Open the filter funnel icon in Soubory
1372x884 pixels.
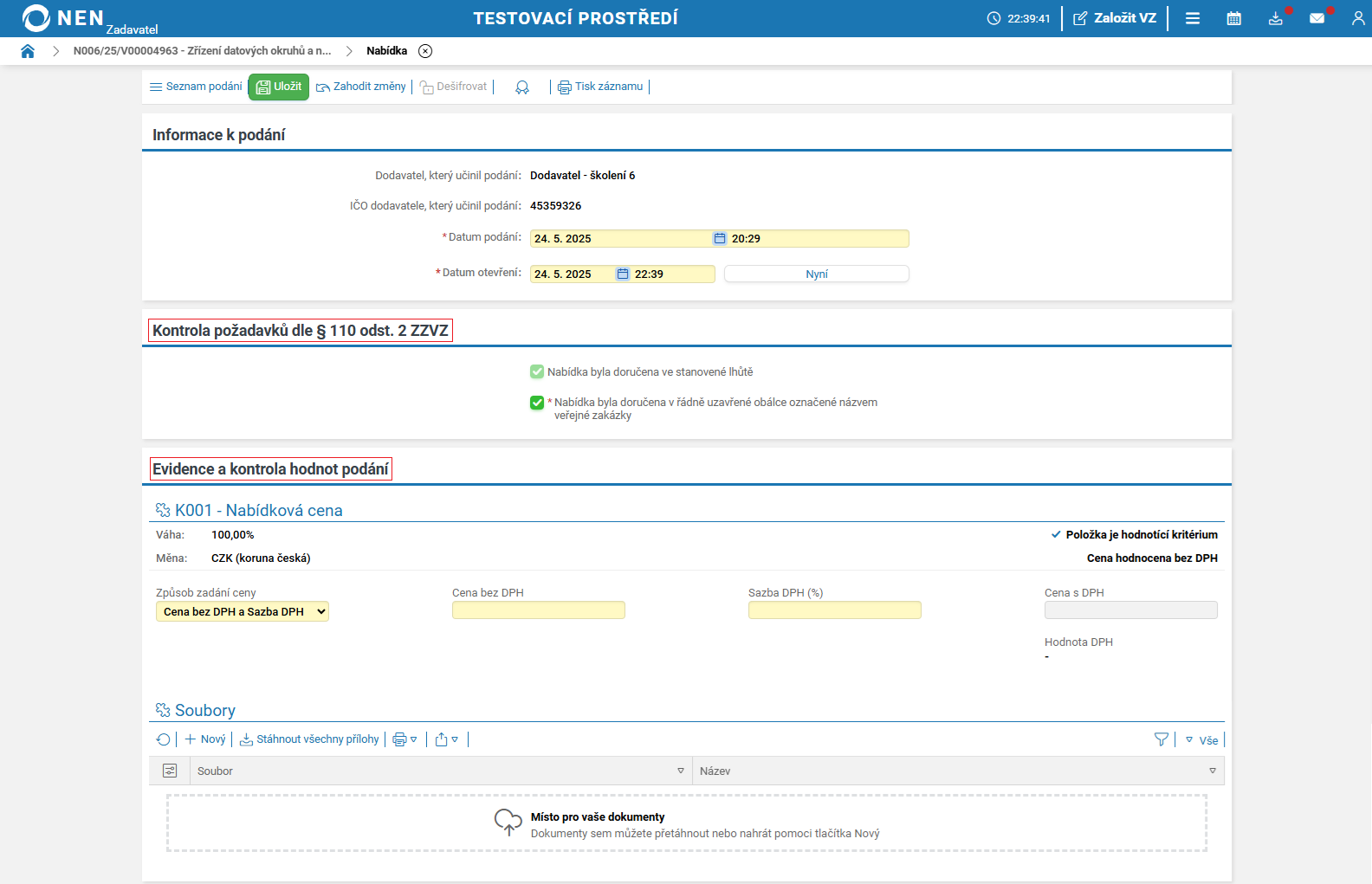tap(1161, 739)
